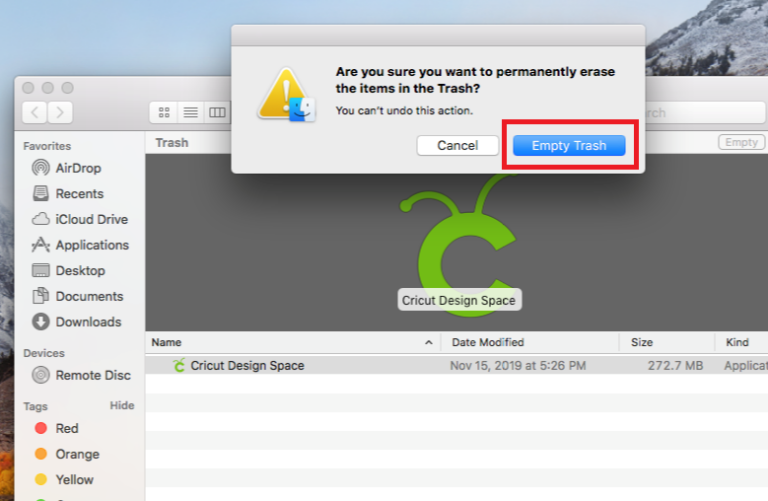Image resolution: width=768 pixels, height=501 pixels.
Task: Click the Empty button in Trash bar
Action: point(741,142)
